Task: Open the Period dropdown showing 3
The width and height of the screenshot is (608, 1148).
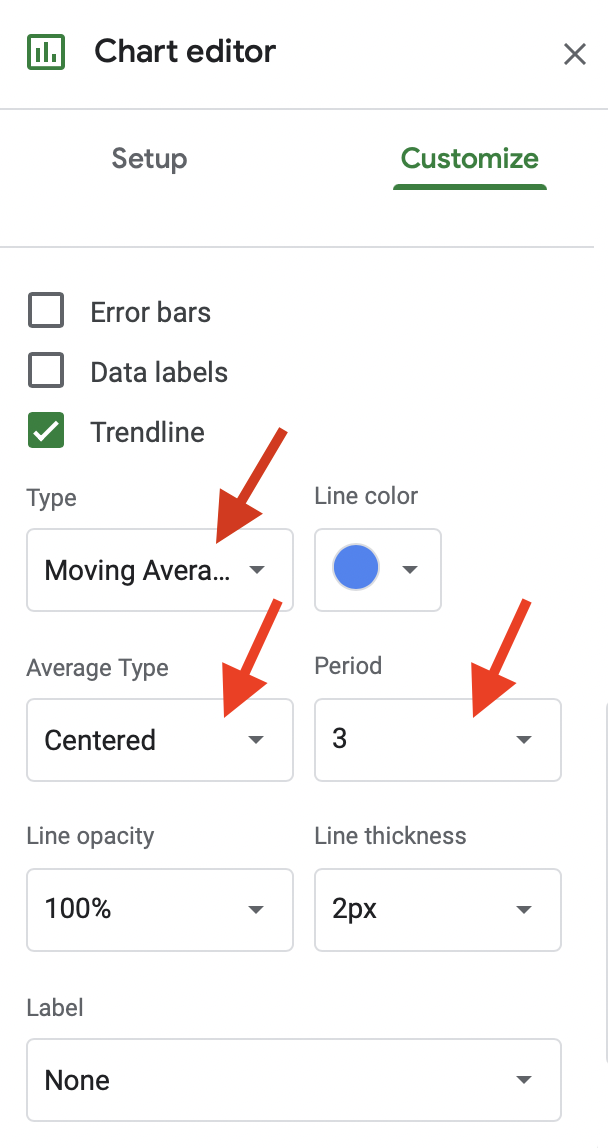Action: [438, 739]
